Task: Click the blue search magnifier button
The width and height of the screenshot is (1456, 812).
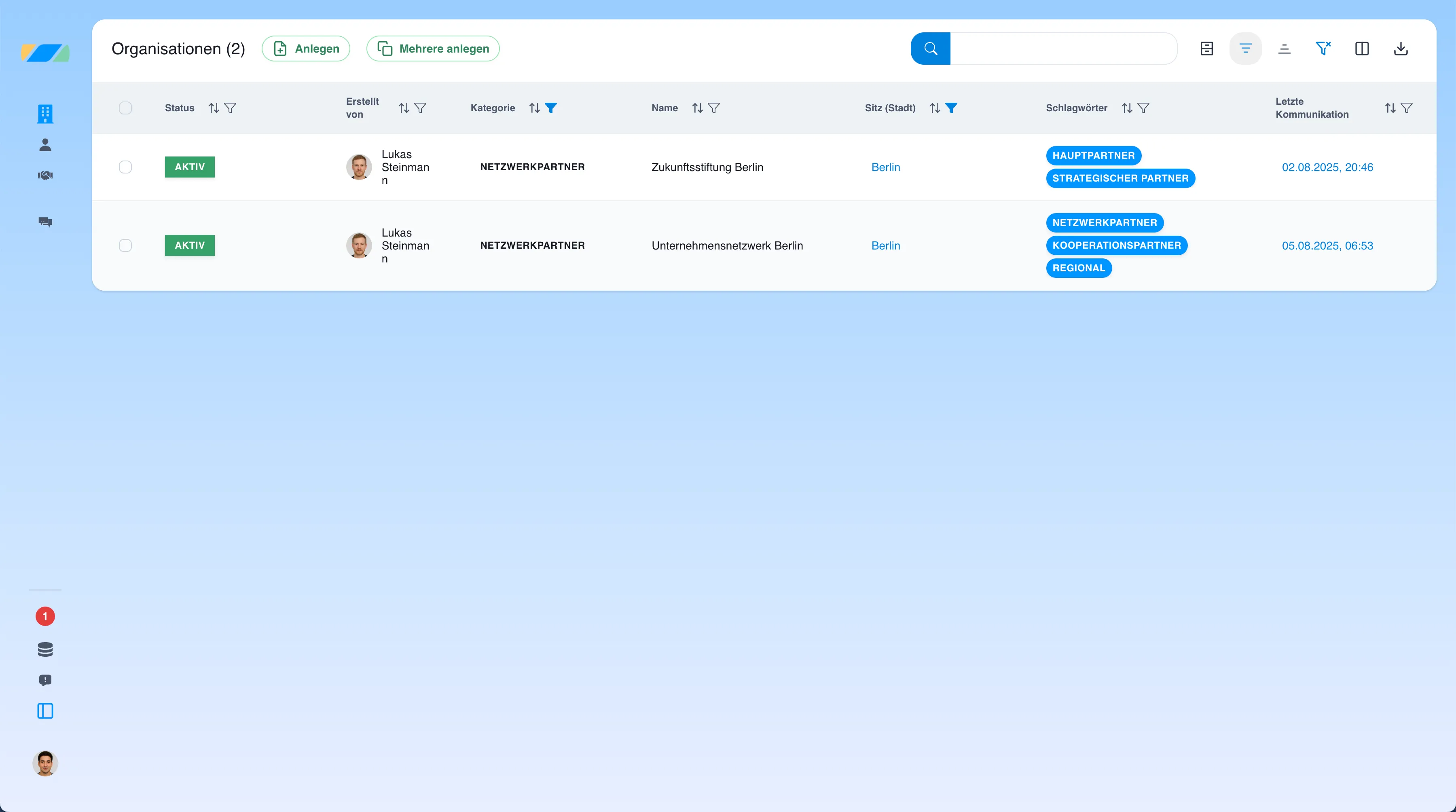Action: [x=930, y=49]
